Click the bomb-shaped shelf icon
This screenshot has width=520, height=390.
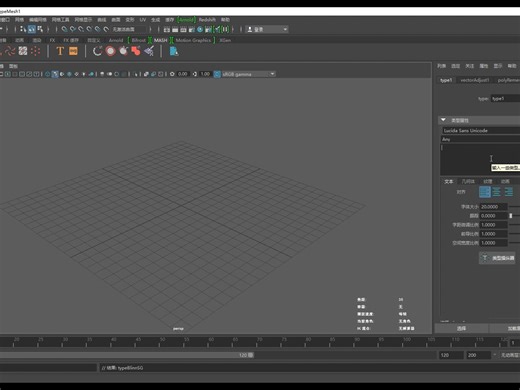tap(123, 51)
